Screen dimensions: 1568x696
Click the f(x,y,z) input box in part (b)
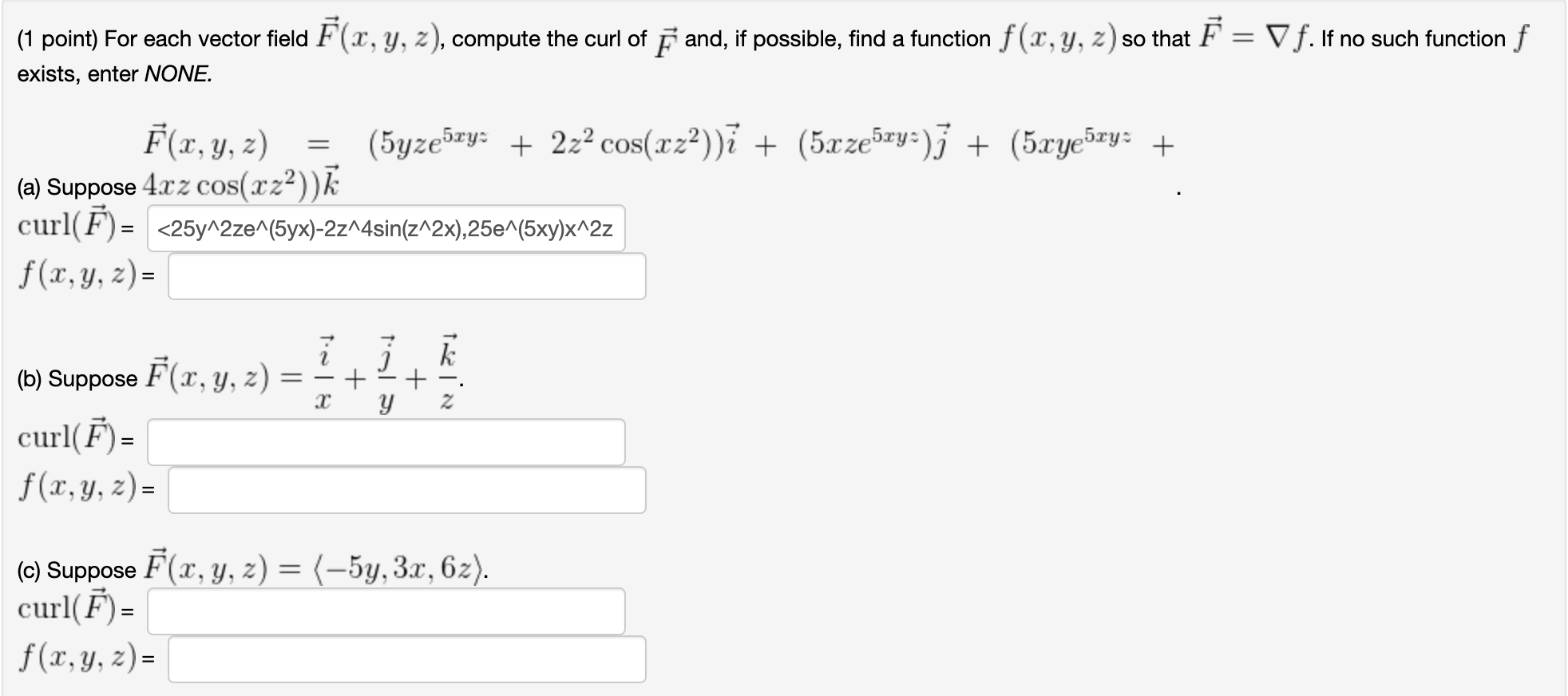pyautogui.click(x=407, y=492)
